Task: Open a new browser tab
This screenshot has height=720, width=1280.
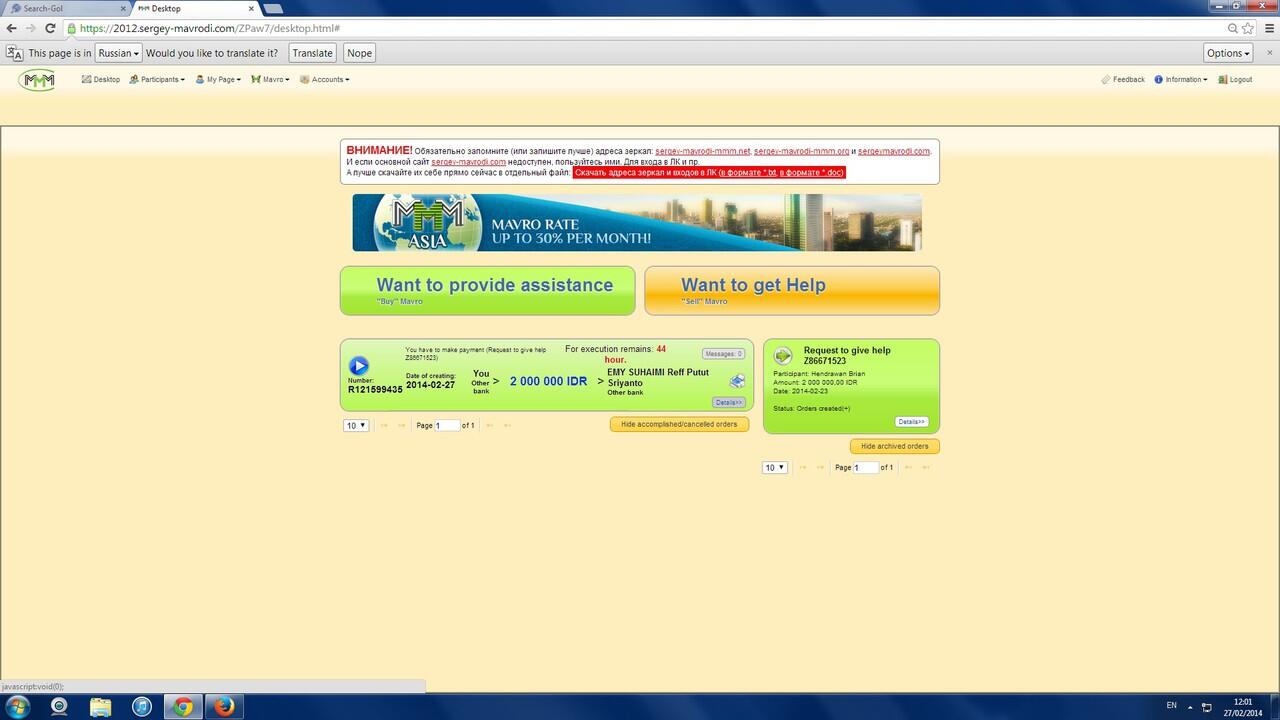Action: coord(272,9)
